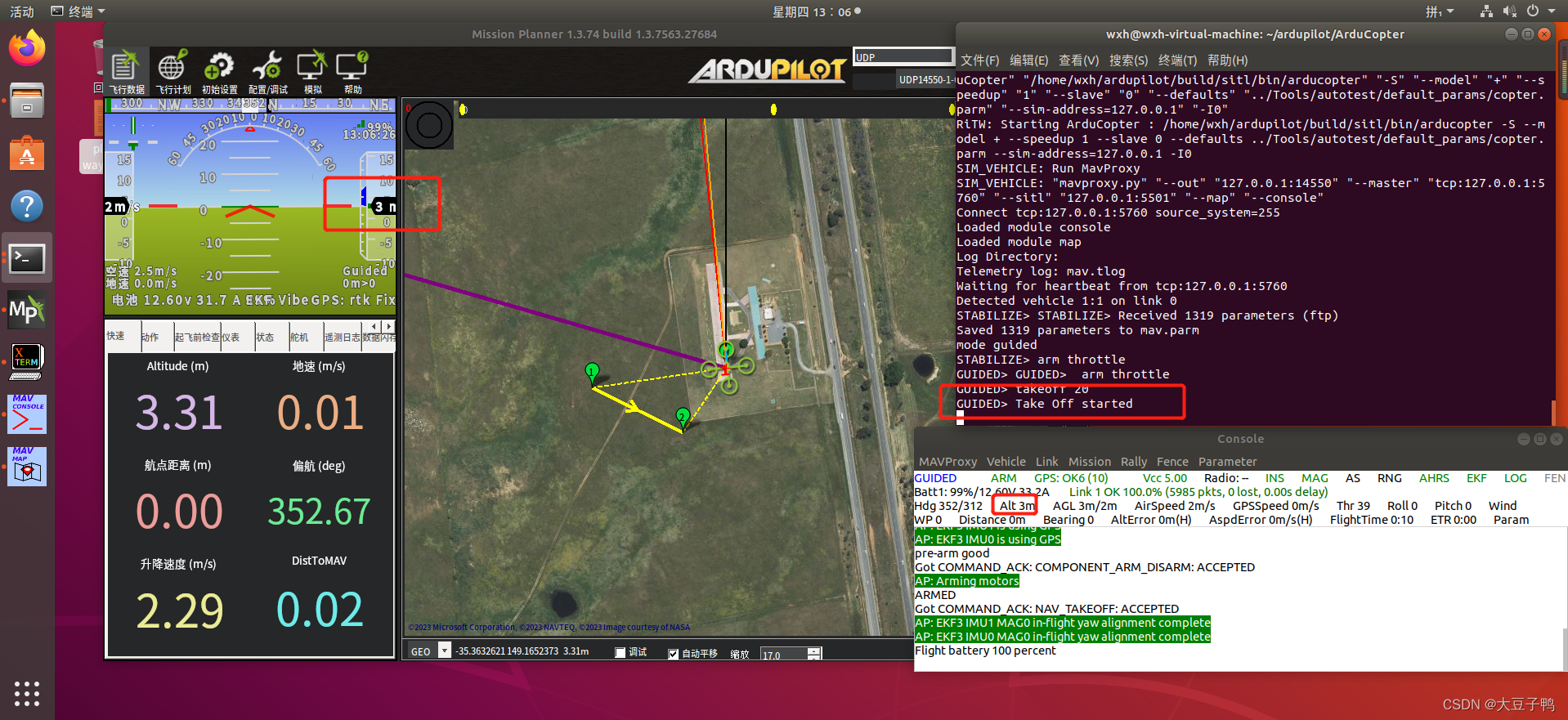This screenshot has width=1568, height=720.
Task: Select green waypoint marker 2 on the map
Action: [x=683, y=418]
